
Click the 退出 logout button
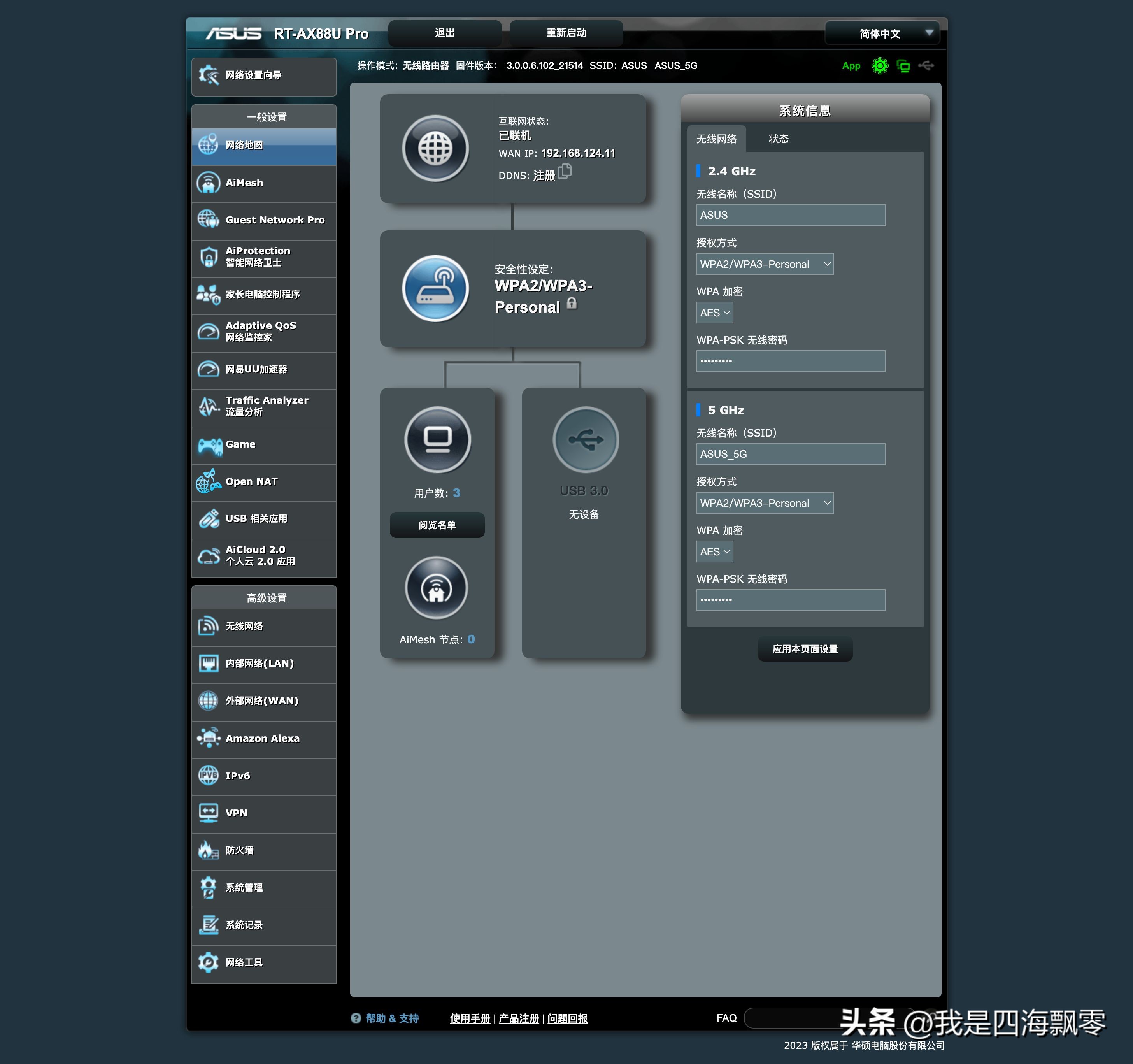tap(445, 33)
